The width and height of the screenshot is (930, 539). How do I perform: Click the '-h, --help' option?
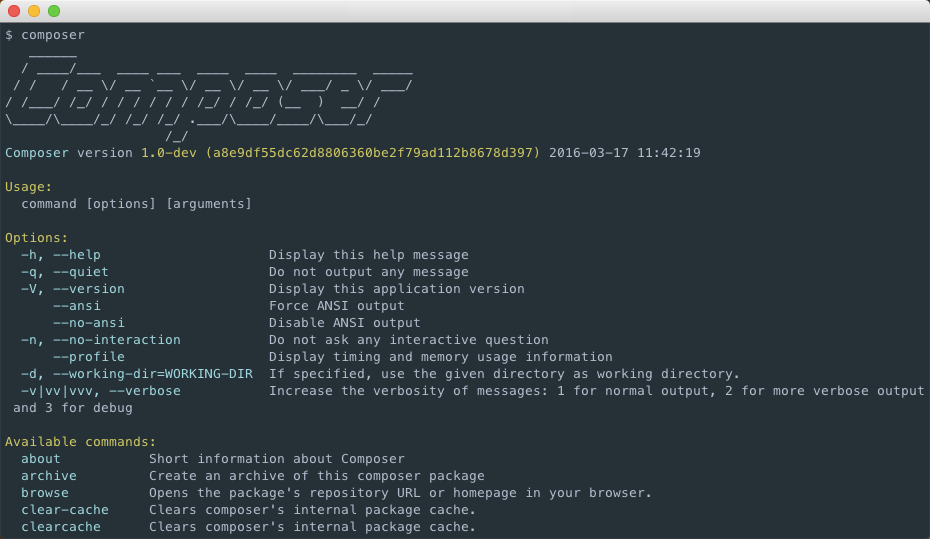(x=60, y=255)
